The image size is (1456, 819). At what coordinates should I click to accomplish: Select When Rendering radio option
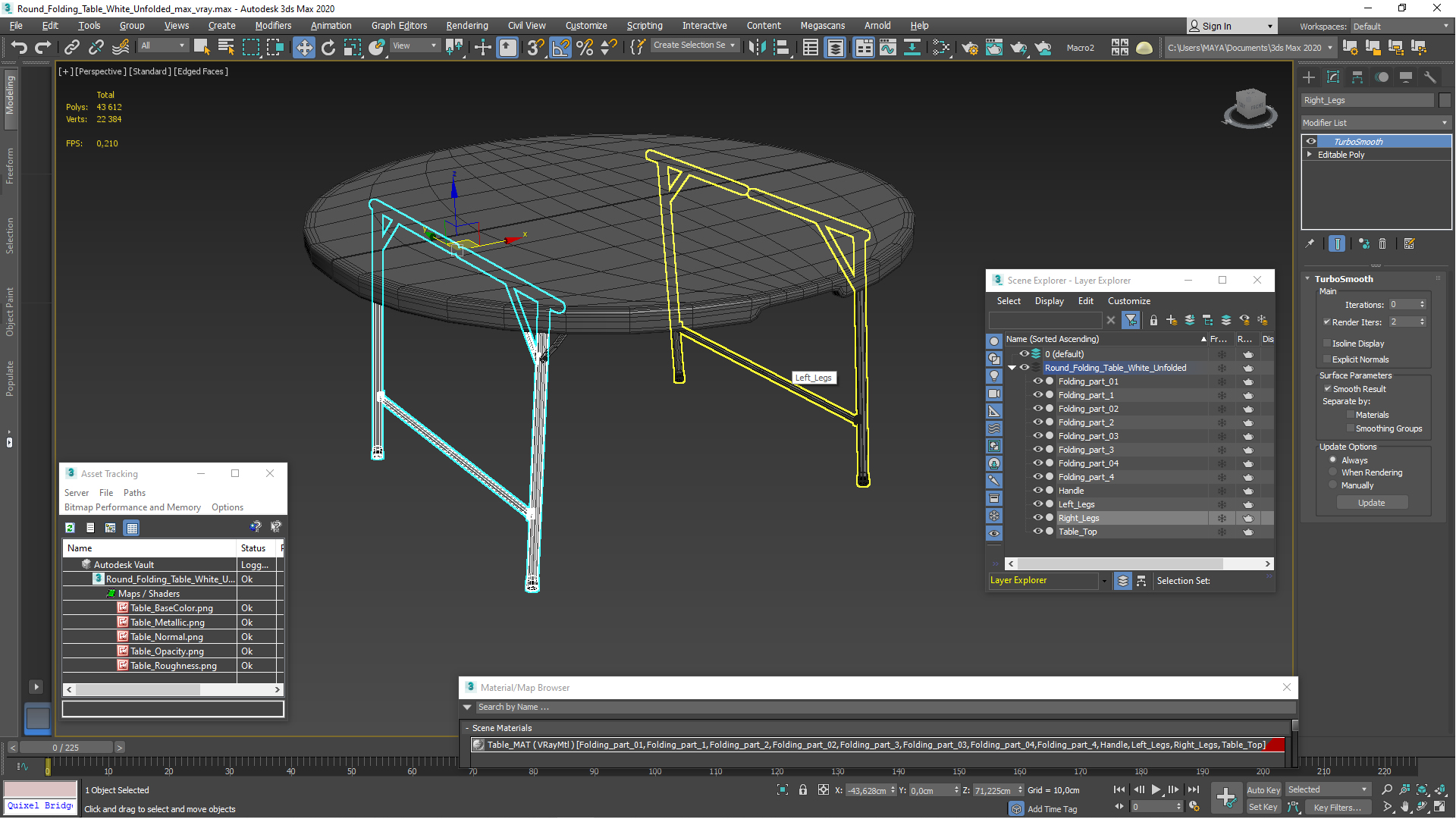[x=1332, y=472]
